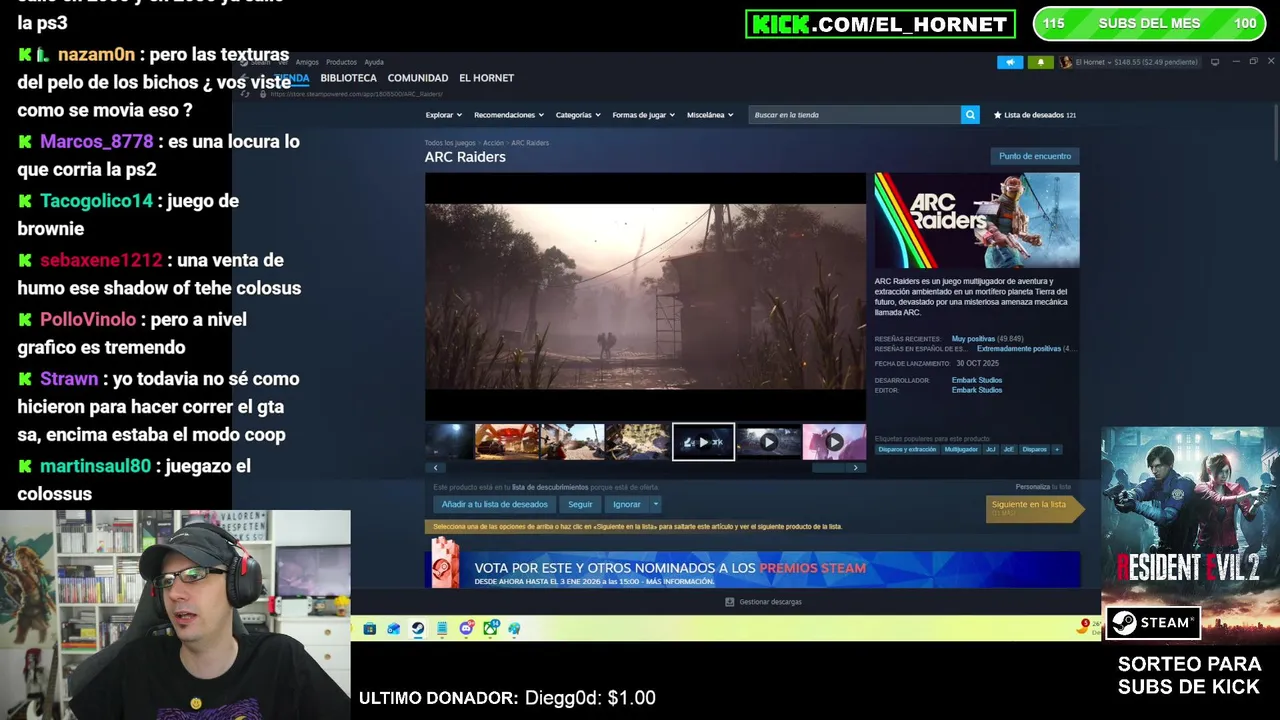Open the Paint icon in the taskbar
The width and height of the screenshot is (1280, 720).
pos(514,629)
